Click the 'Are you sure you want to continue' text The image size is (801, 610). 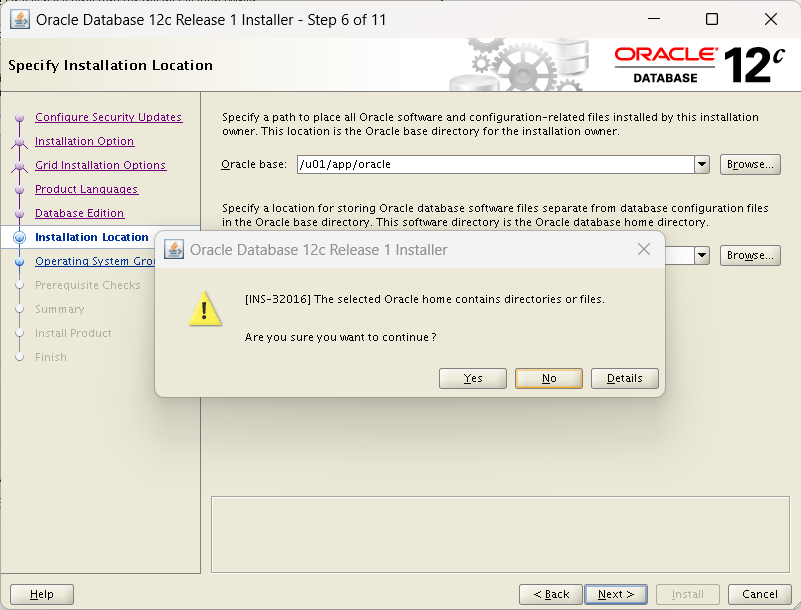click(x=340, y=337)
